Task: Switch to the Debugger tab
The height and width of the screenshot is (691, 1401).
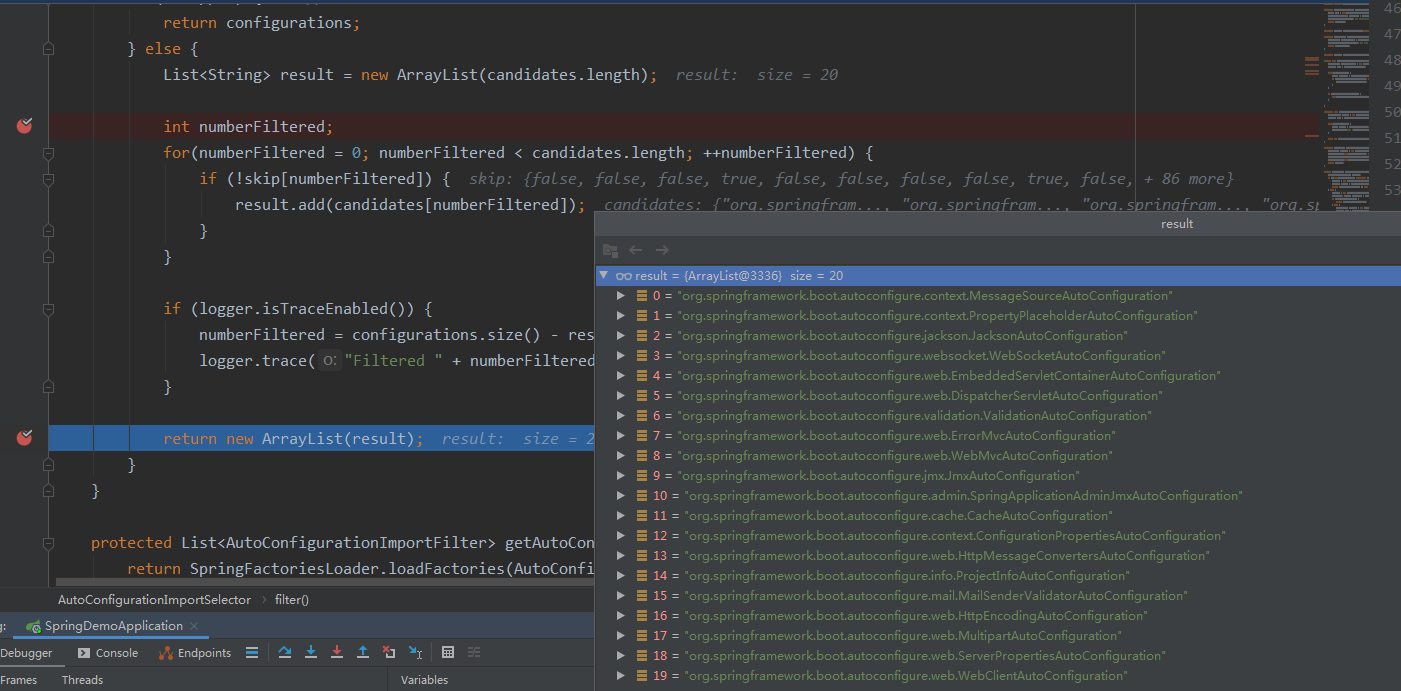Action: coord(26,653)
